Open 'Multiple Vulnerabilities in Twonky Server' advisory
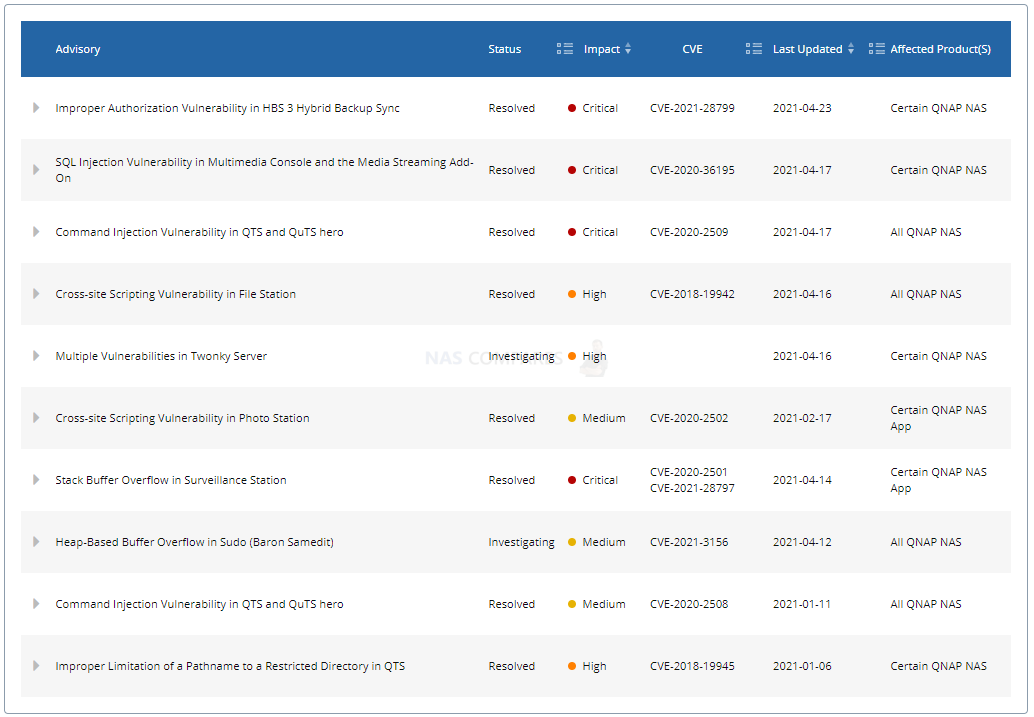 pos(161,356)
